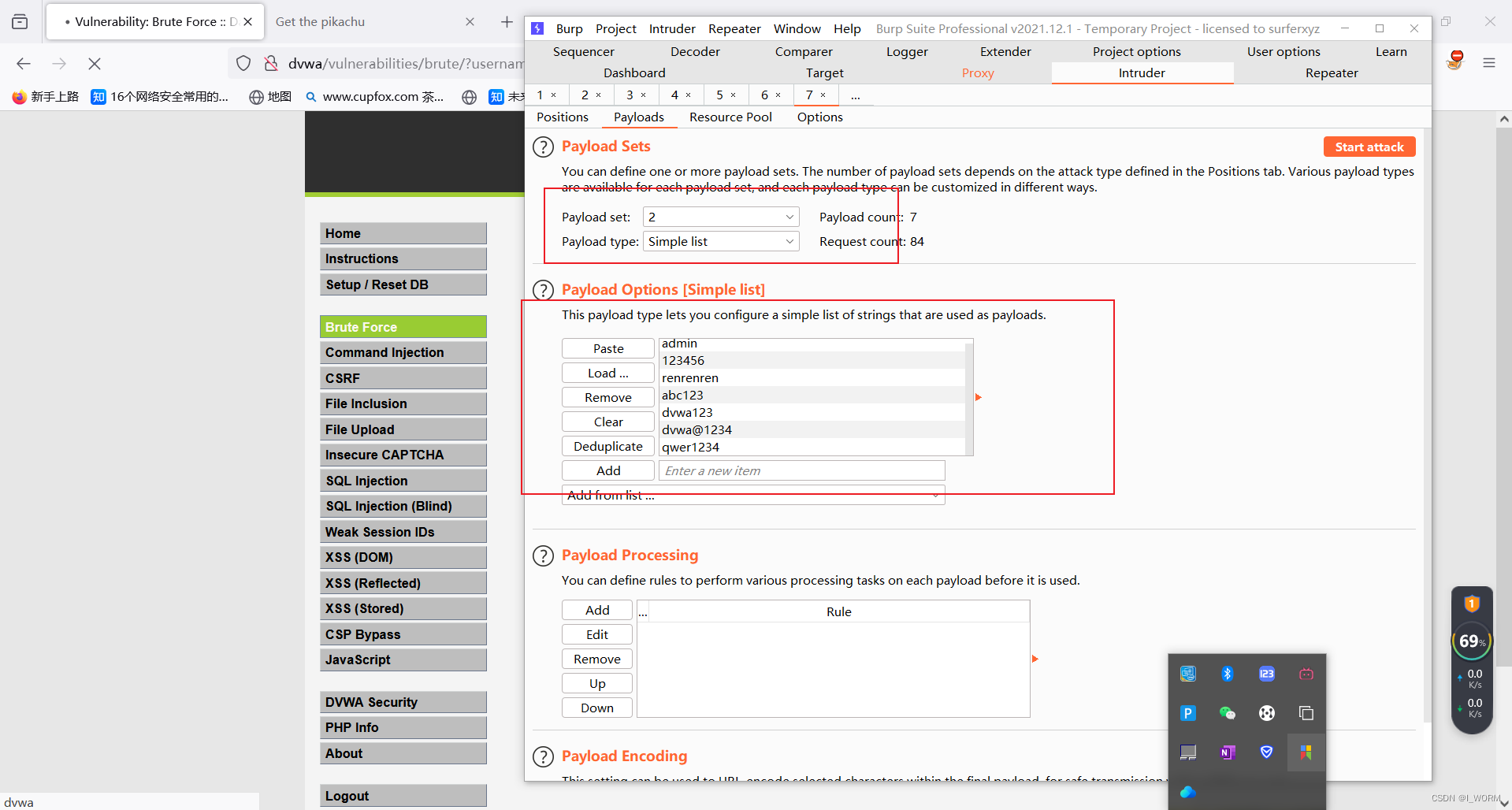
Task: Click Clear payload list button
Action: [608, 422]
